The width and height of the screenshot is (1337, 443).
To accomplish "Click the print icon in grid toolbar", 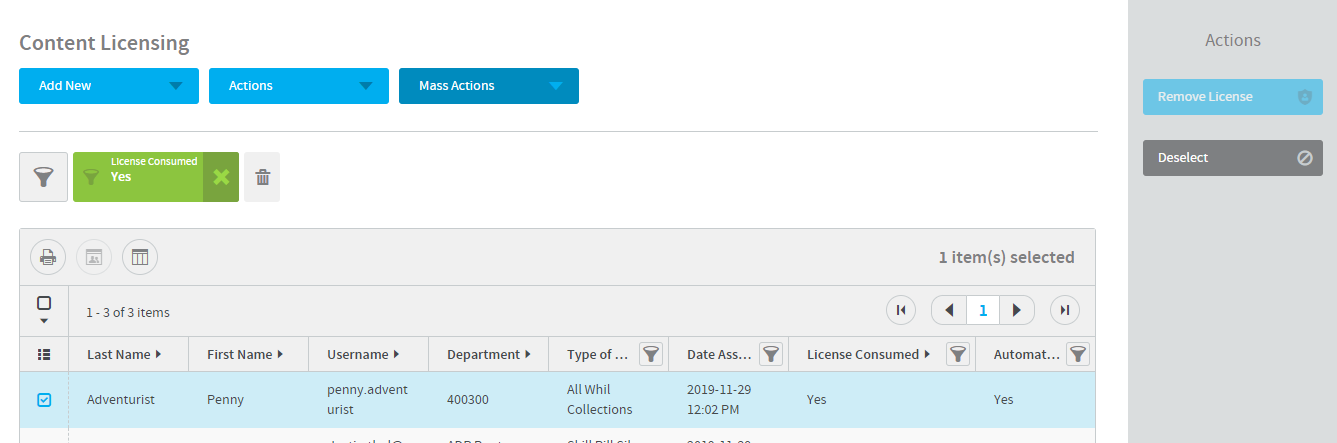I will [48, 257].
